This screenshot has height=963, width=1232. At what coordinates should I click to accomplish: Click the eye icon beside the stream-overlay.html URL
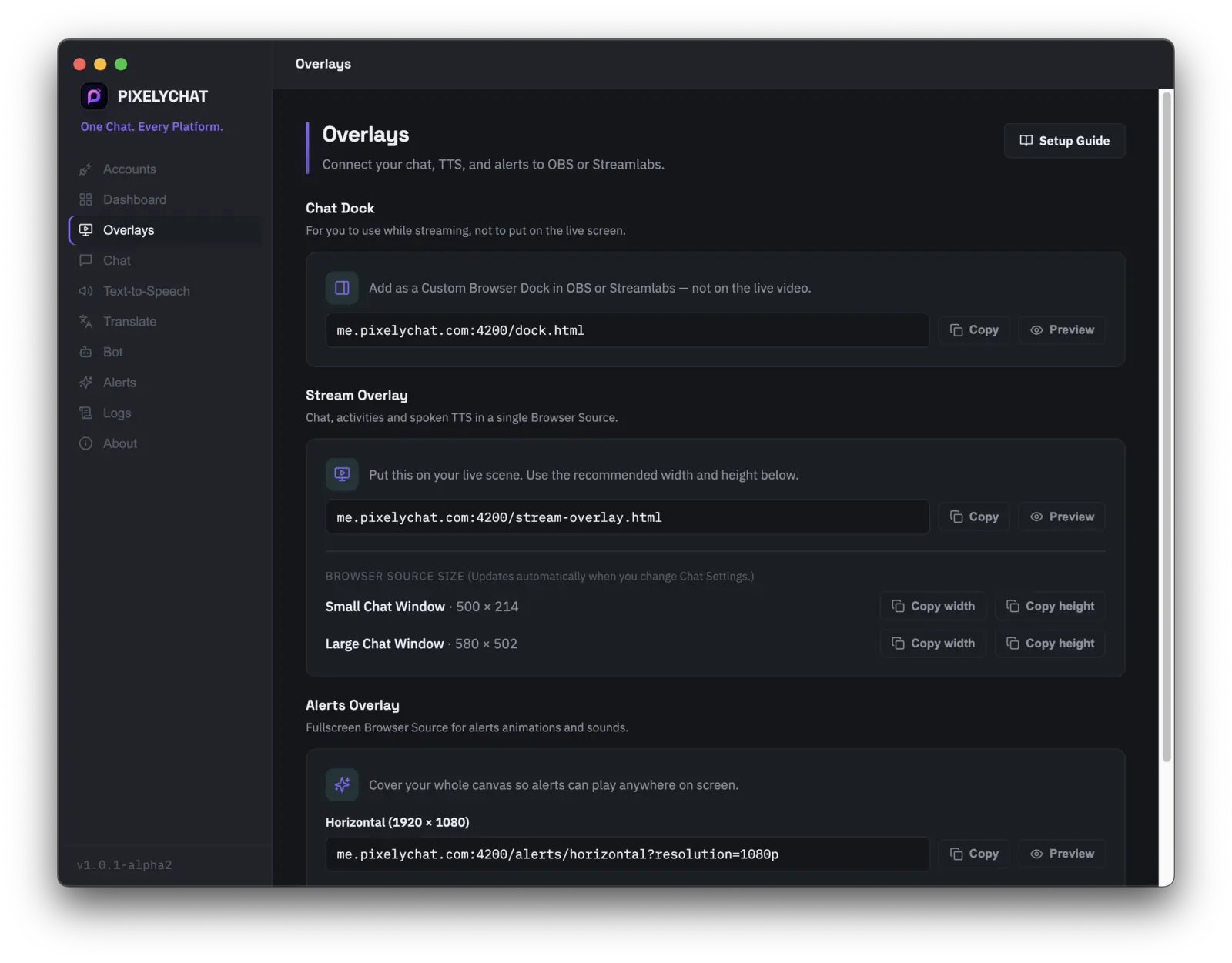pyautogui.click(x=1036, y=517)
